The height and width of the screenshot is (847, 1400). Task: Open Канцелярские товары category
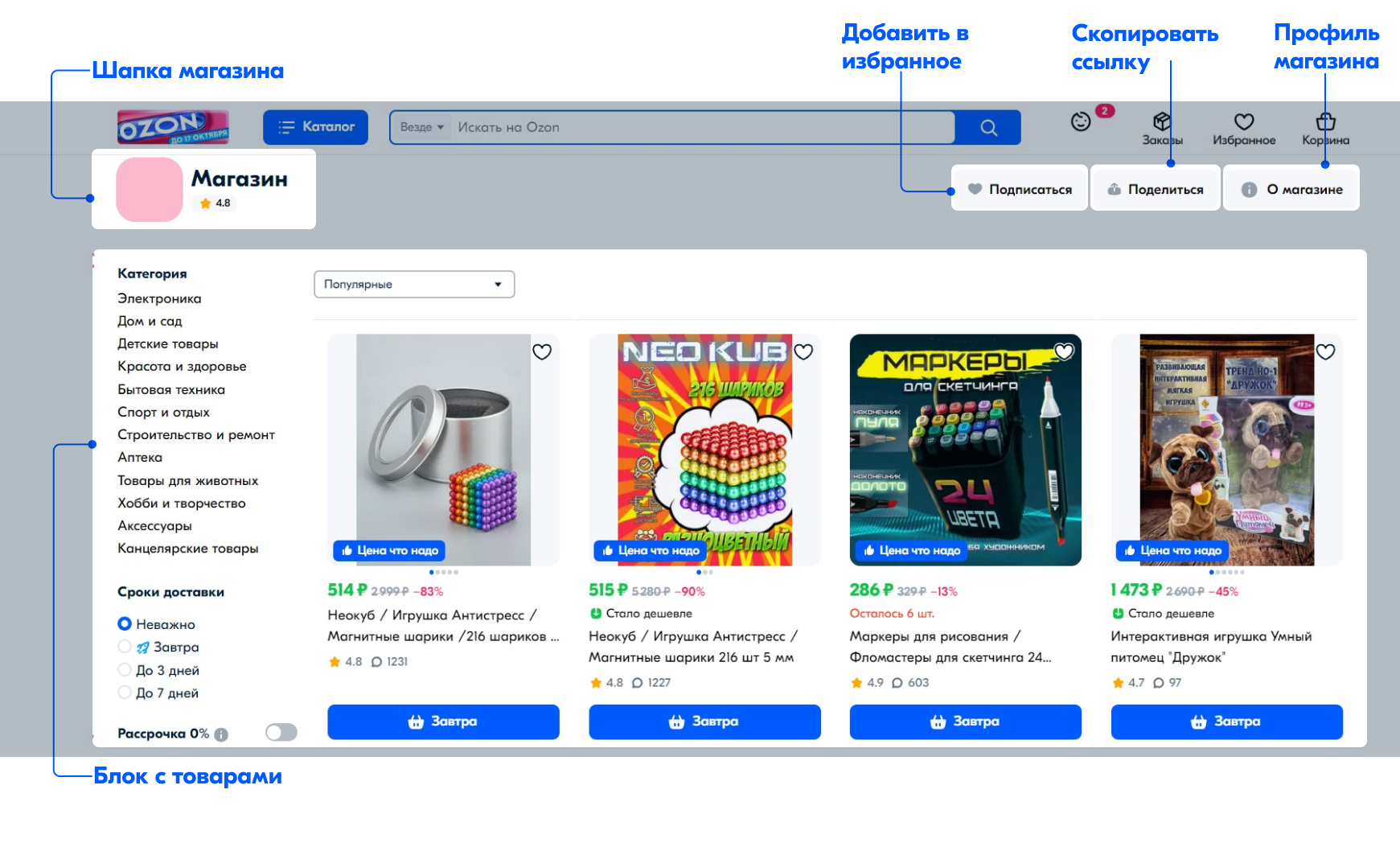click(x=188, y=548)
